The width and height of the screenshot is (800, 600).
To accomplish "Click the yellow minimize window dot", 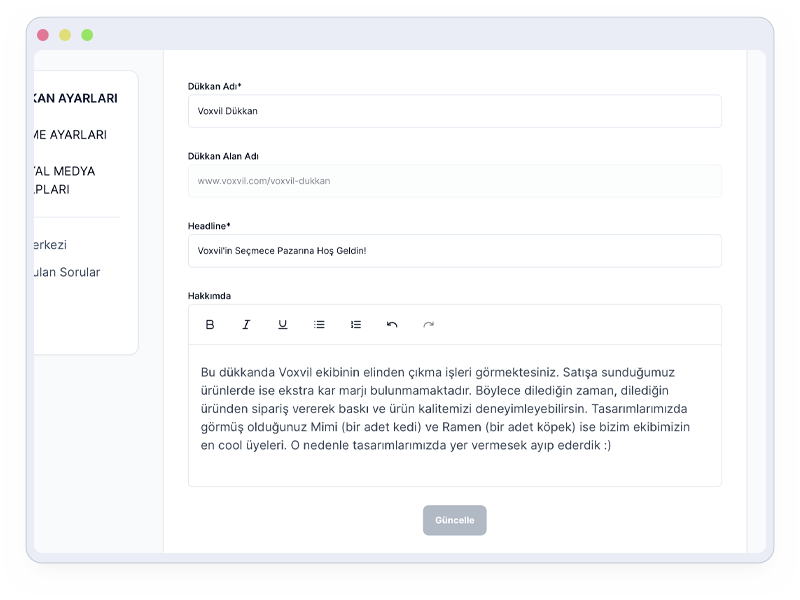I will point(65,35).
